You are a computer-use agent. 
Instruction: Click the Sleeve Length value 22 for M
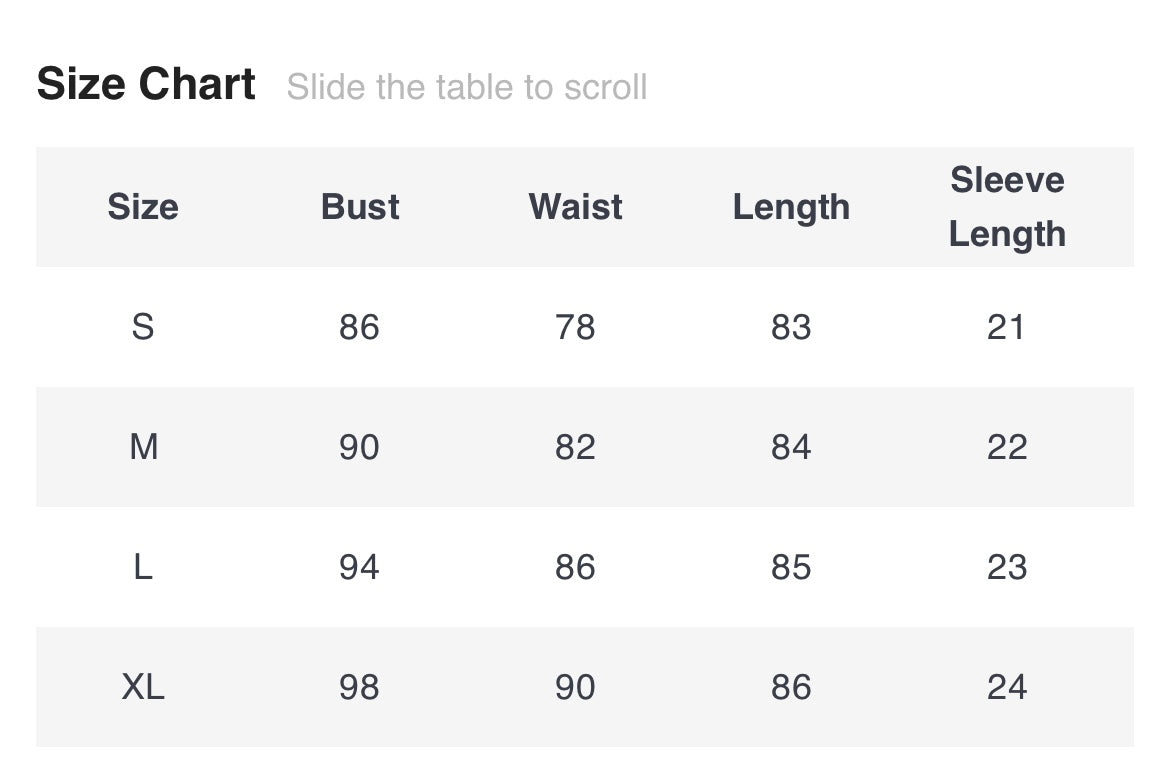pyautogui.click(x=1007, y=447)
